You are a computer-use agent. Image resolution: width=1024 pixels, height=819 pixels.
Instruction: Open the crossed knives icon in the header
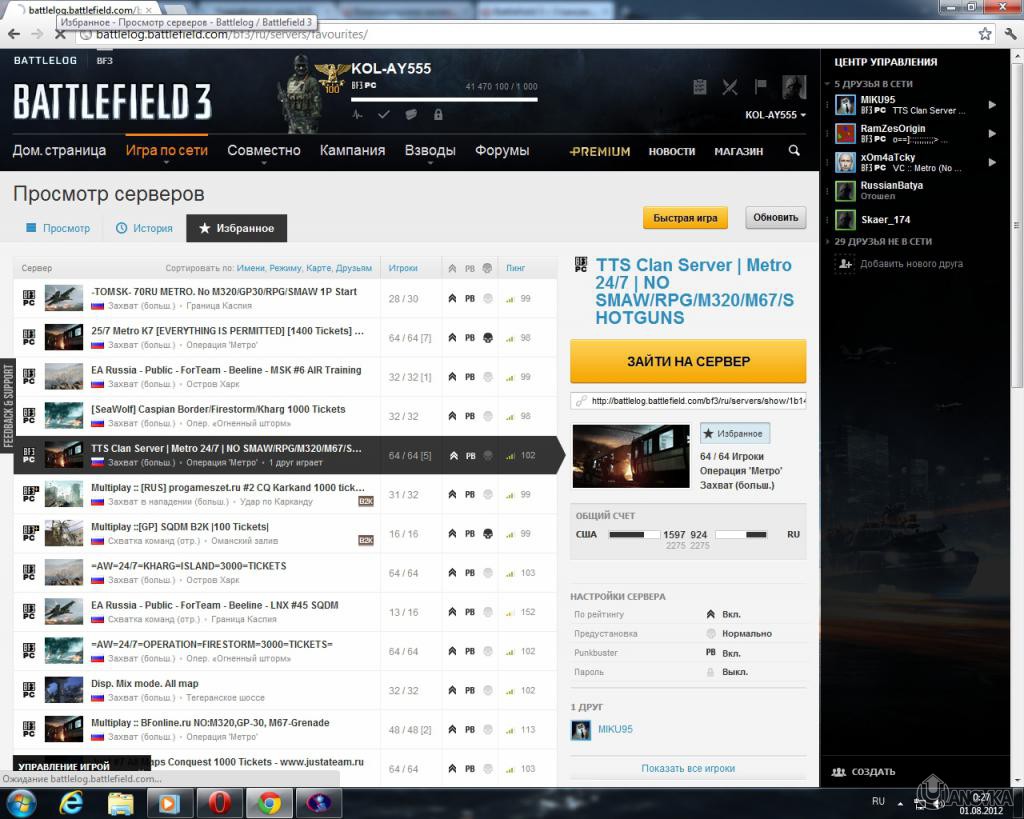point(730,87)
